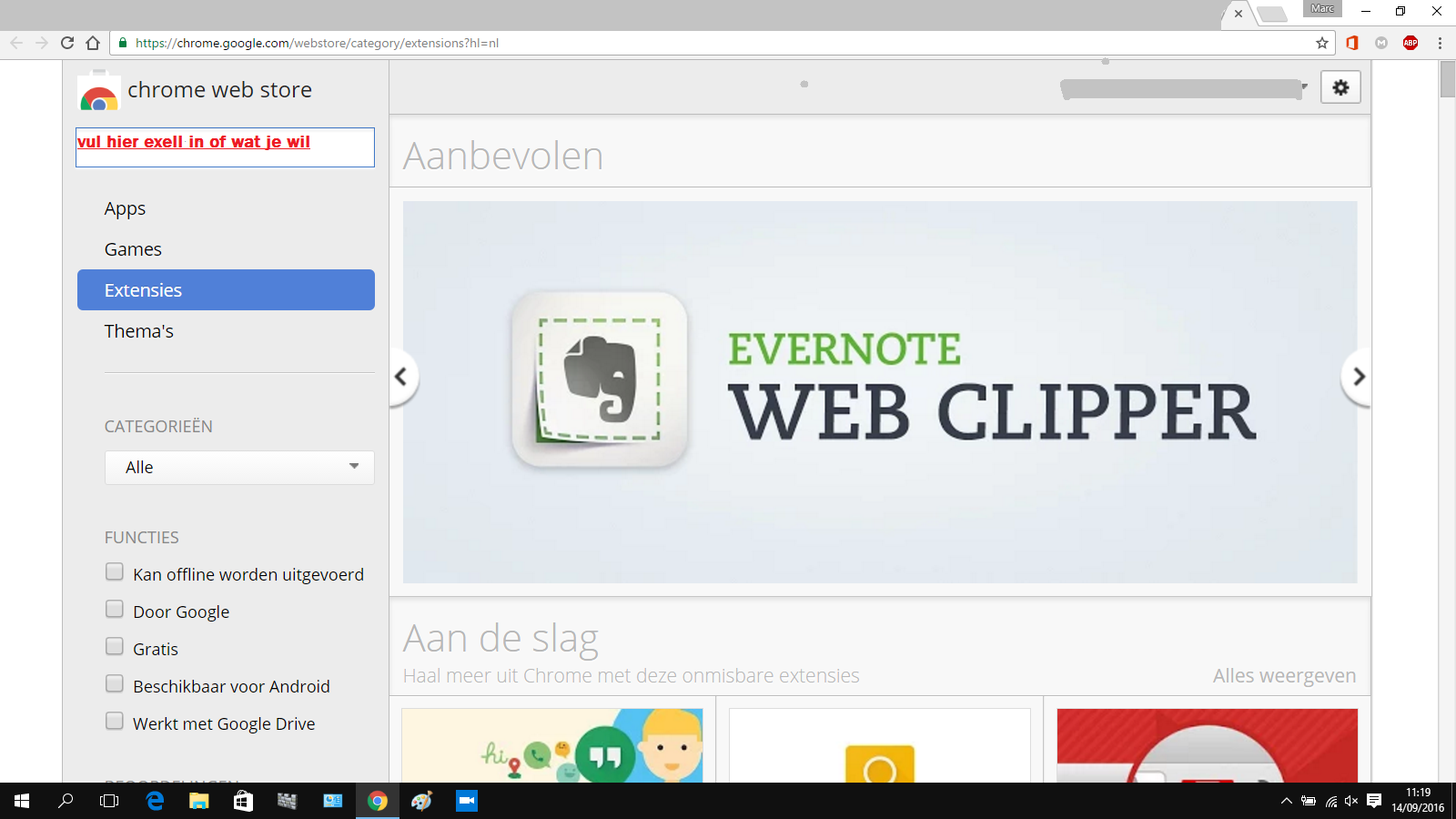Open the Adblock Plus extension icon
This screenshot has width=1456, height=819.
click(x=1410, y=43)
